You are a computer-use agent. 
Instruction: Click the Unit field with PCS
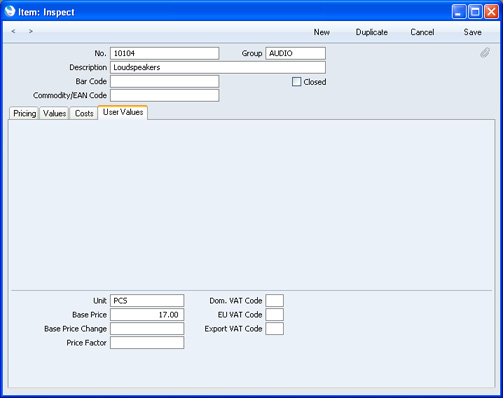click(147, 301)
